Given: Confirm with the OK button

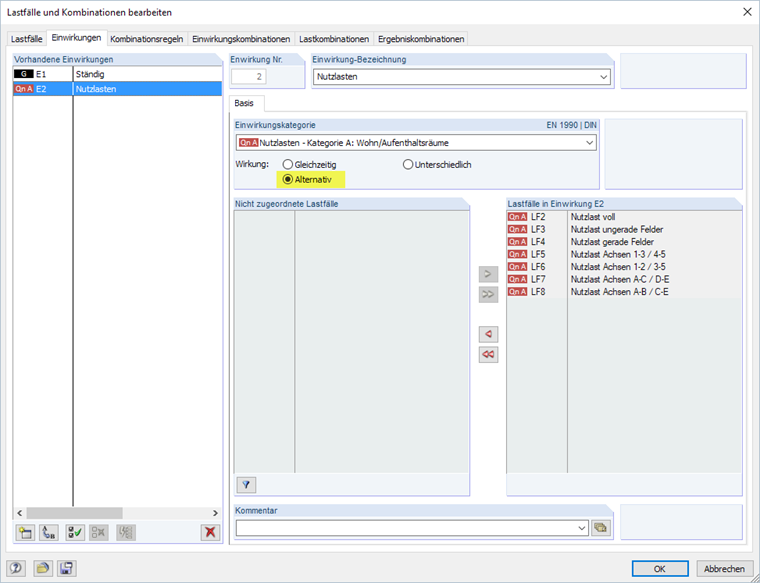Looking at the screenshot, I should [x=660, y=568].
